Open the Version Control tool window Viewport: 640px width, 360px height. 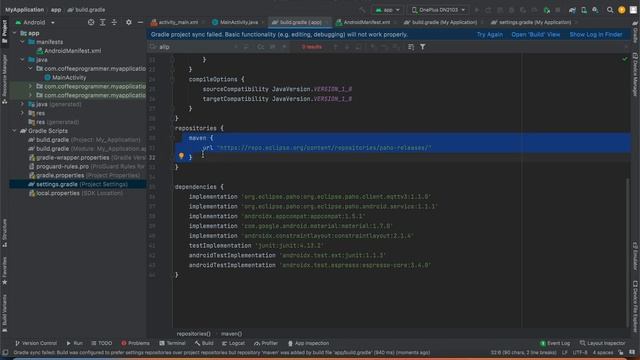coord(36,343)
